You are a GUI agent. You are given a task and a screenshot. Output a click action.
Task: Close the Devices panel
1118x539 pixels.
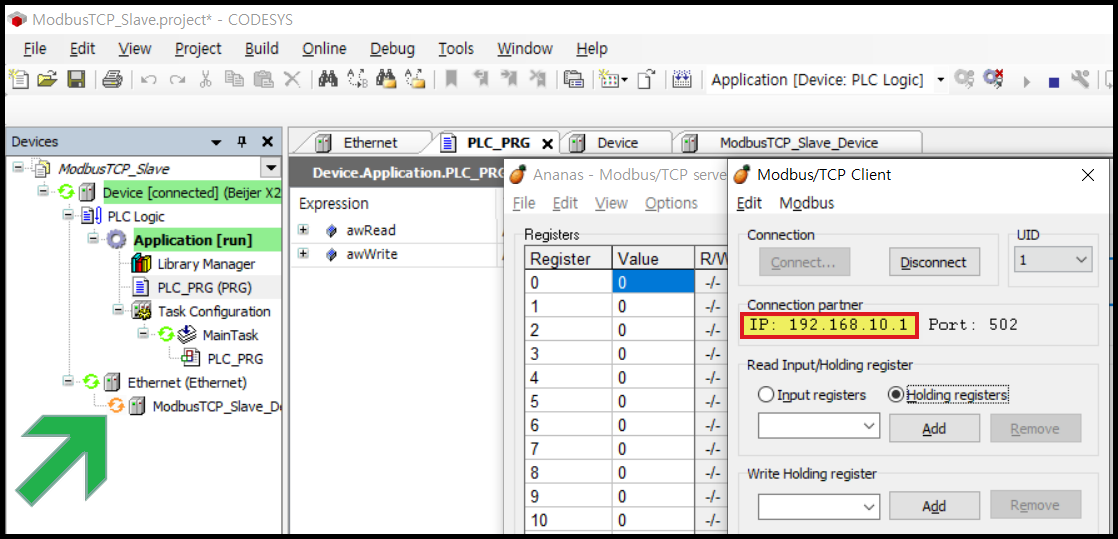pyautogui.click(x=267, y=142)
